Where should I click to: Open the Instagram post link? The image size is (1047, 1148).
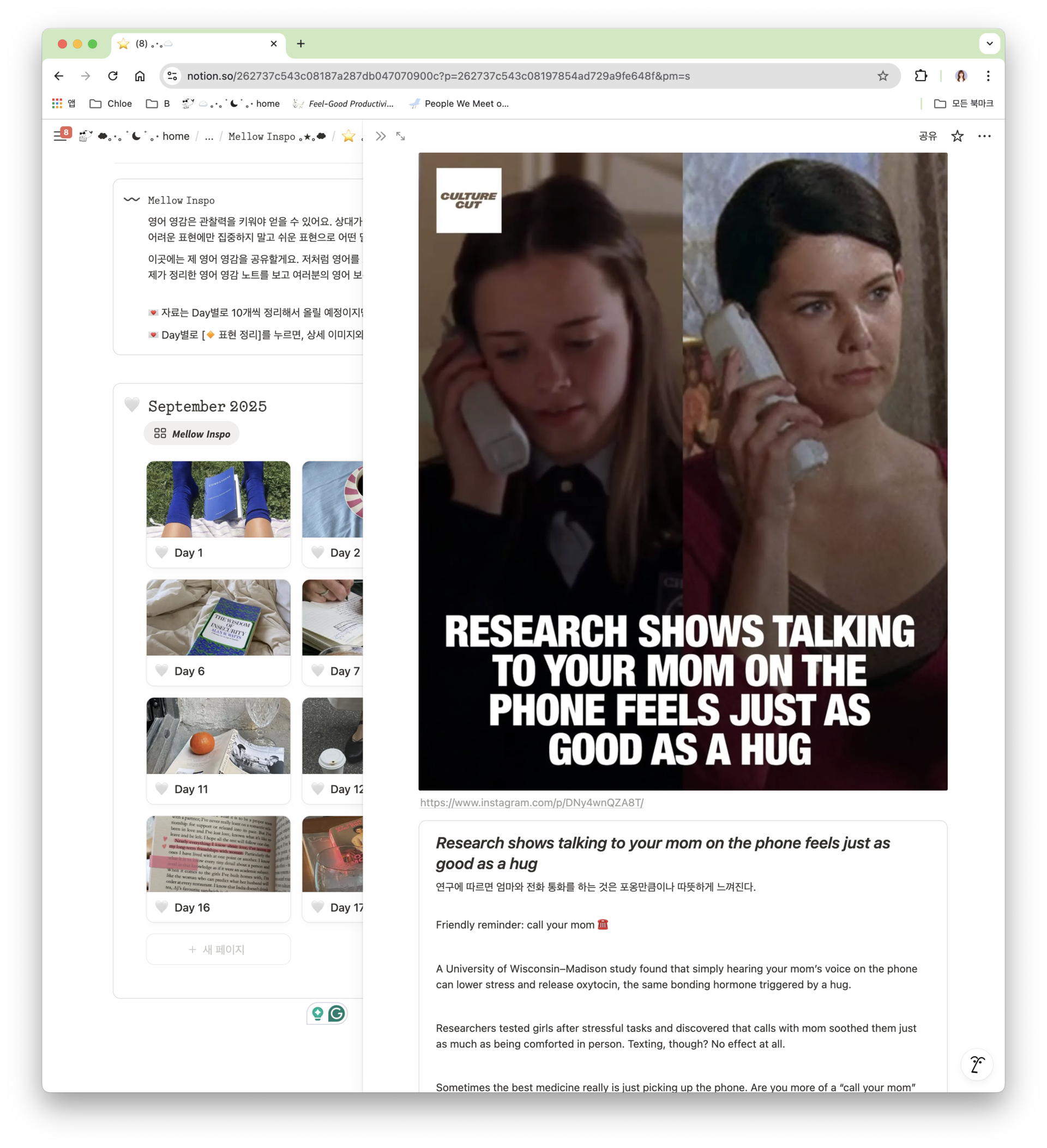(x=532, y=802)
